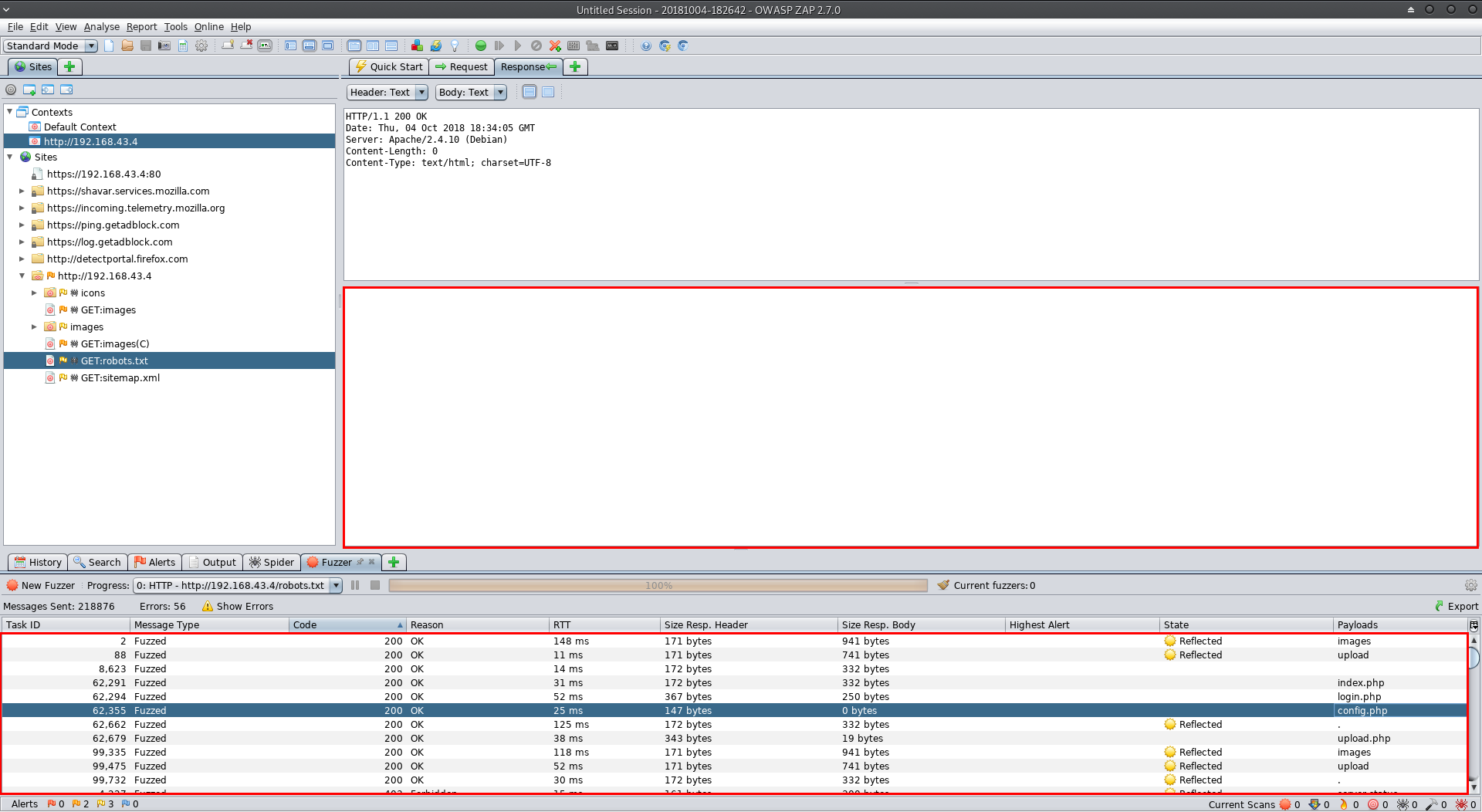
Task: Click the Check for Updates lightning icon
Action: [436, 46]
